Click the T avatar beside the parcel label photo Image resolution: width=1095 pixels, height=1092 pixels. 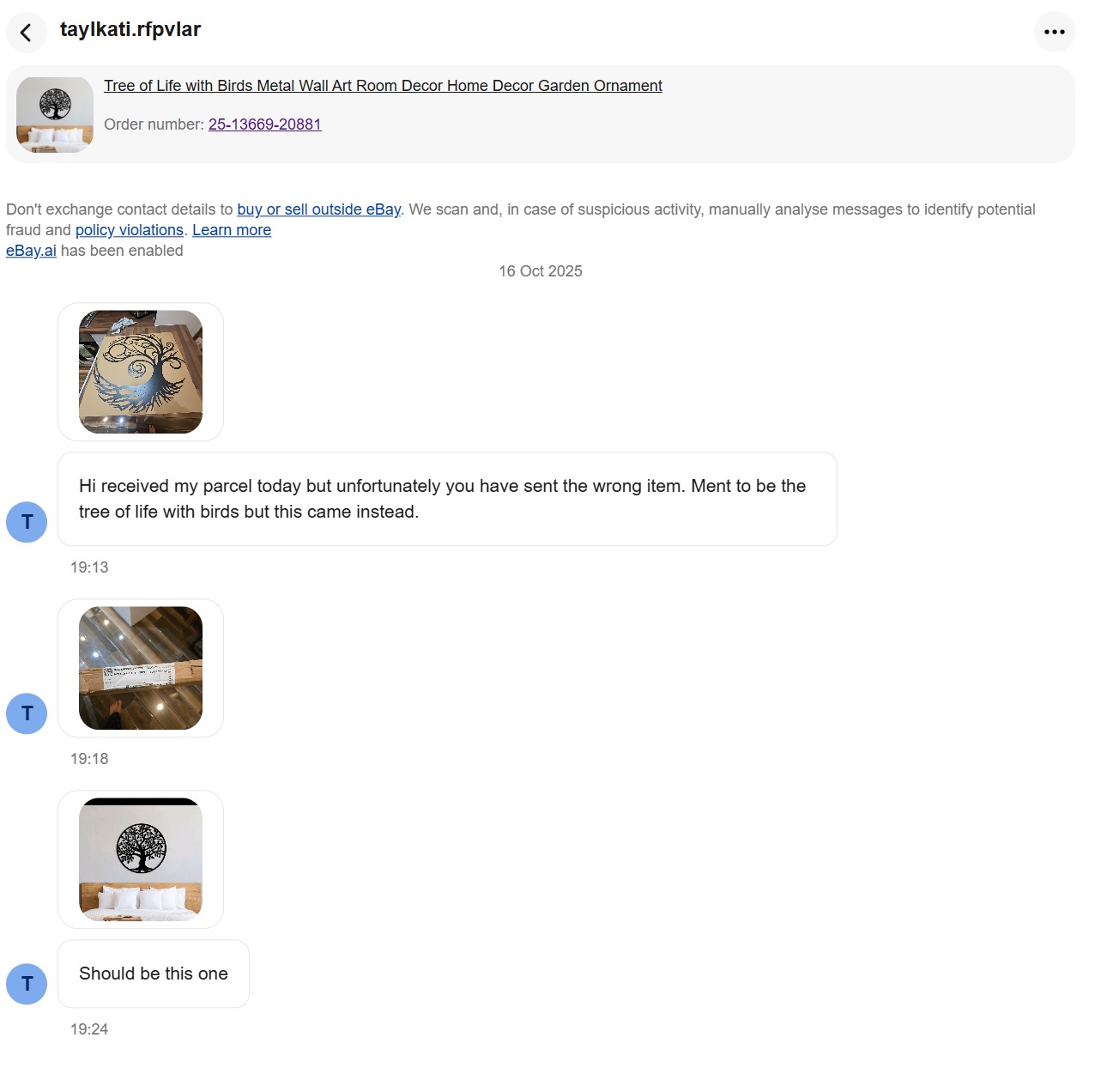click(x=27, y=713)
